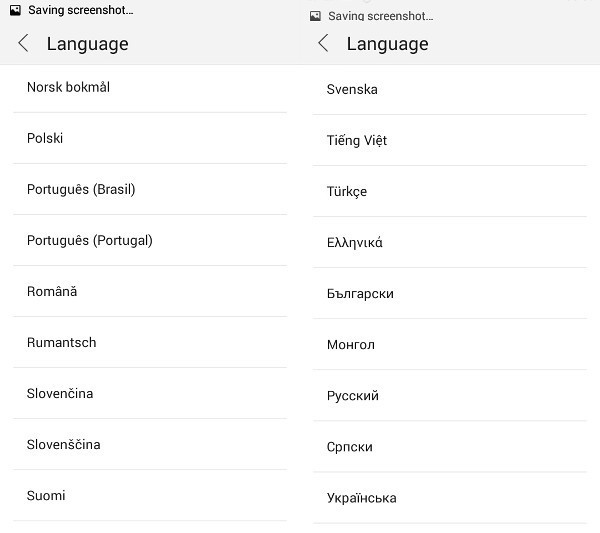This screenshot has width=600, height=533.
Task: Click the screenshot notification icon above Norsk list
Action: point(15,10)
